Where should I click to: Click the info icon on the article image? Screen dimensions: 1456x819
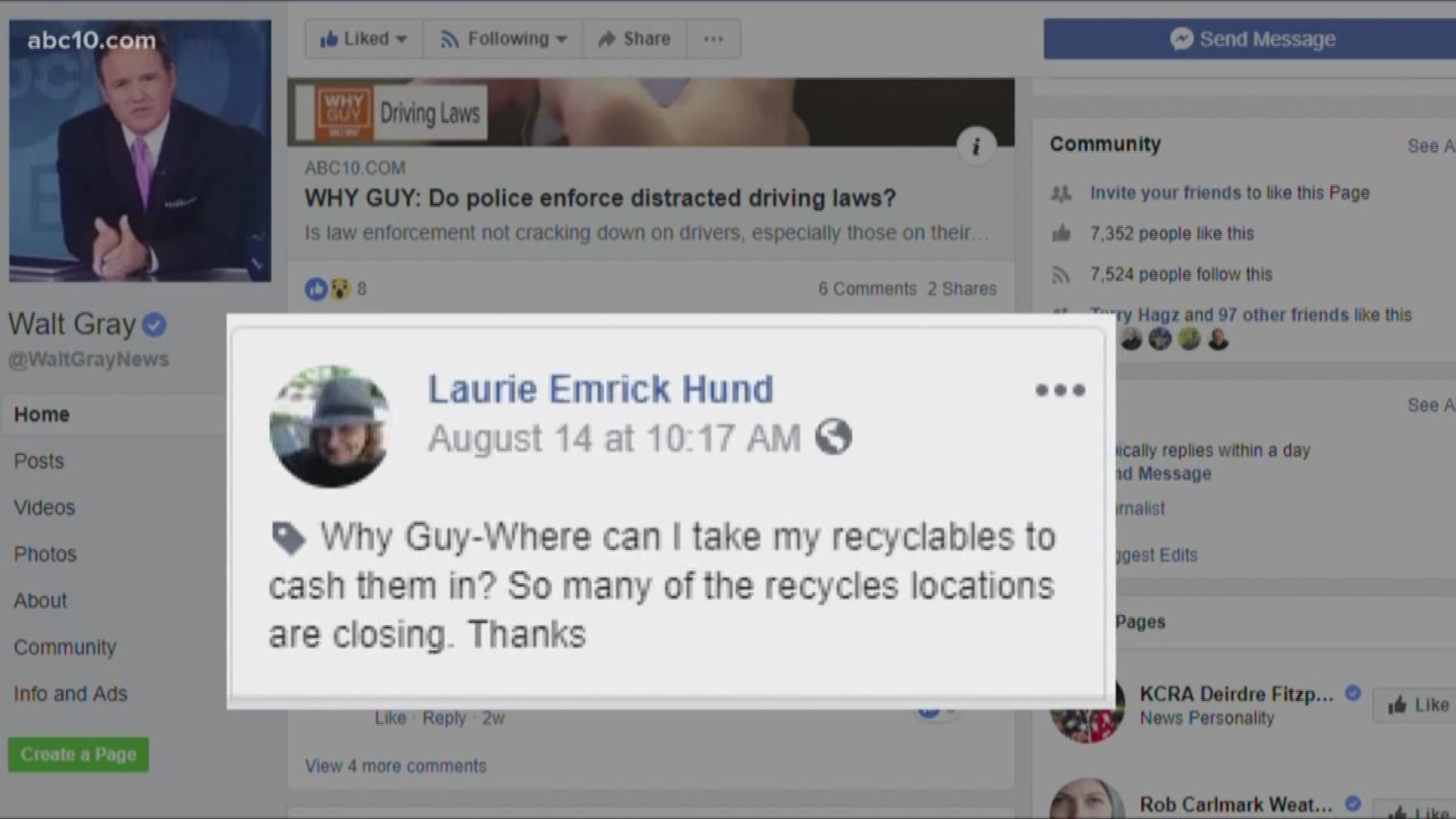(976, 146)
